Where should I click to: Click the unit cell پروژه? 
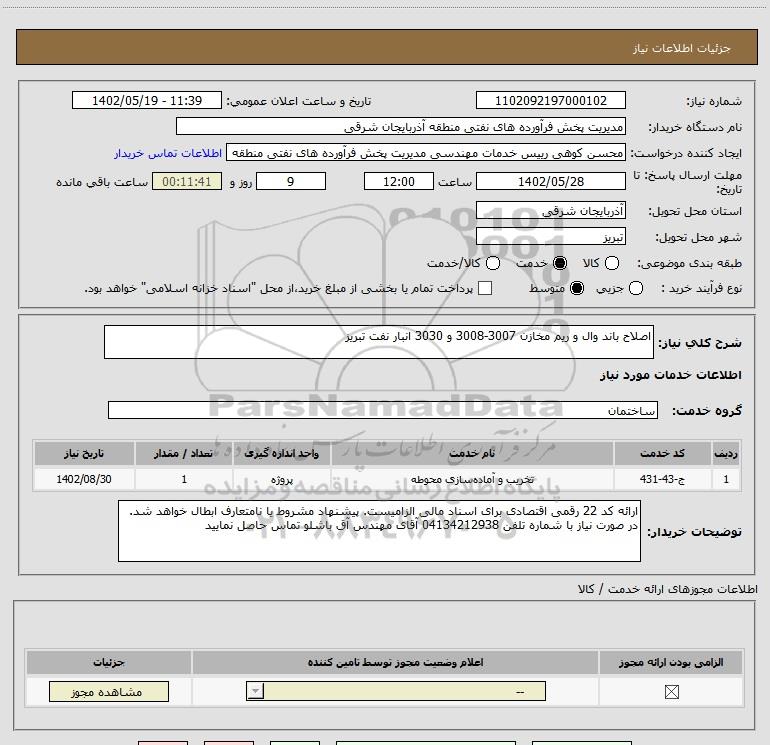(282, 479)
